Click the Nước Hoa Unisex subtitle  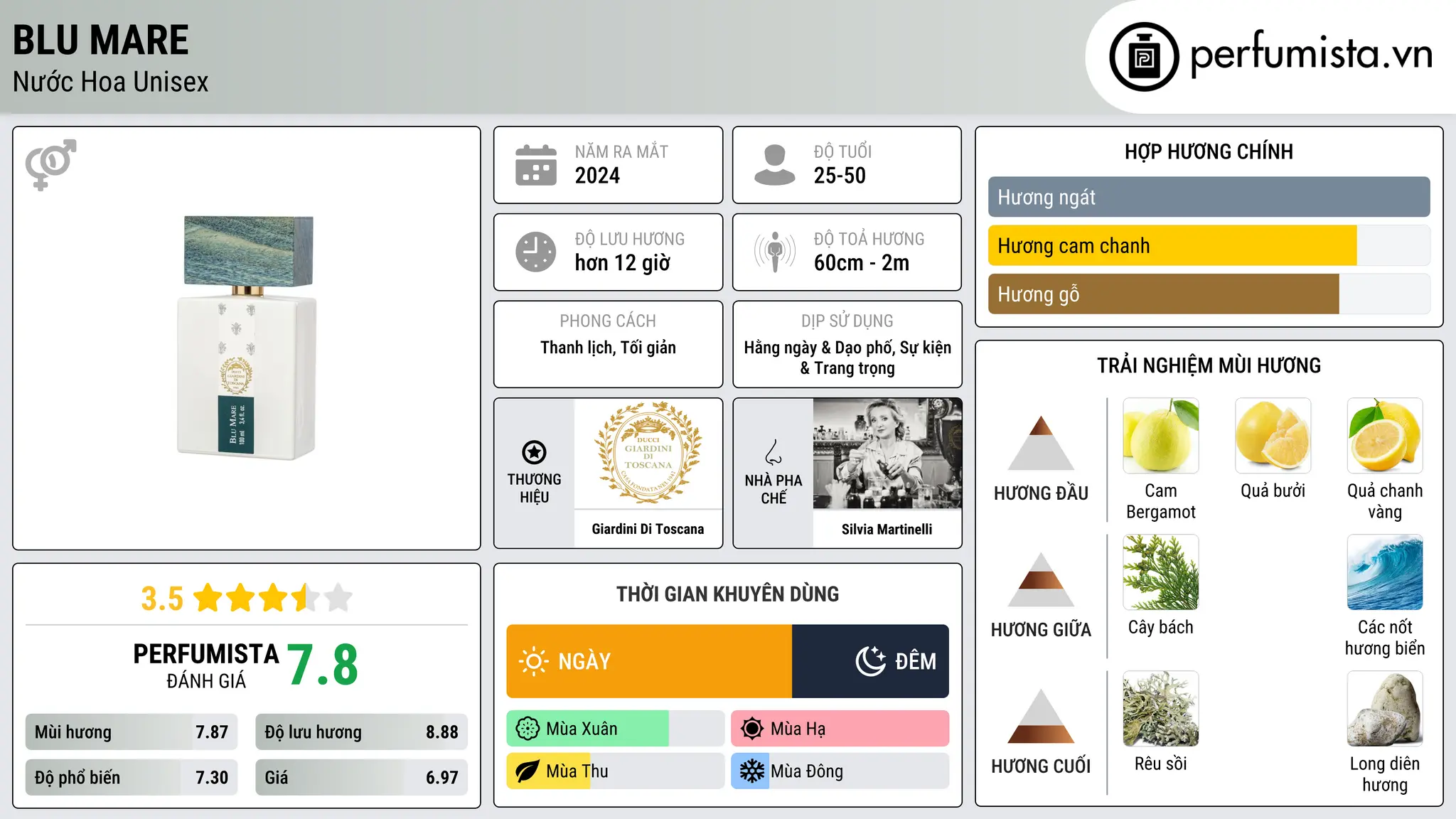[x=111, y=82]
